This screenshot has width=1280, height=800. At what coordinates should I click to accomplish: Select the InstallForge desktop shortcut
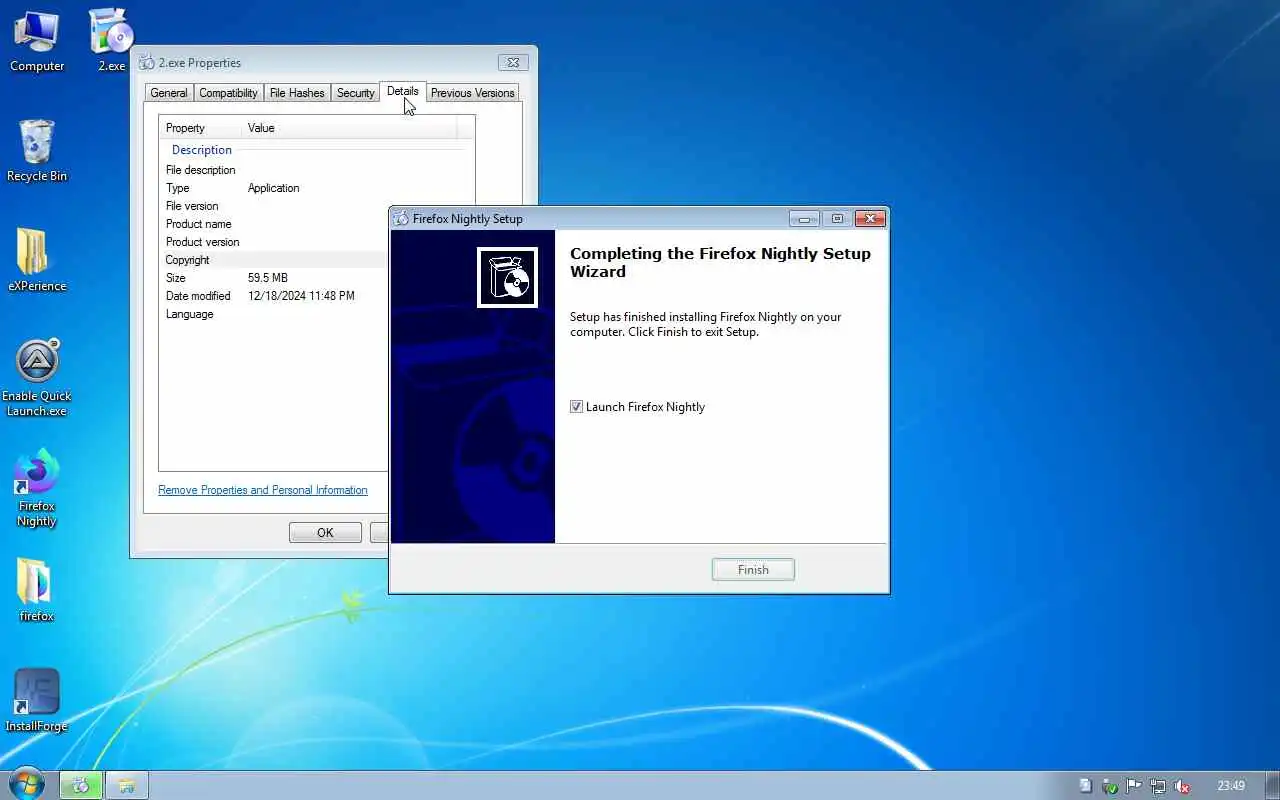click(x=36, y=701)
